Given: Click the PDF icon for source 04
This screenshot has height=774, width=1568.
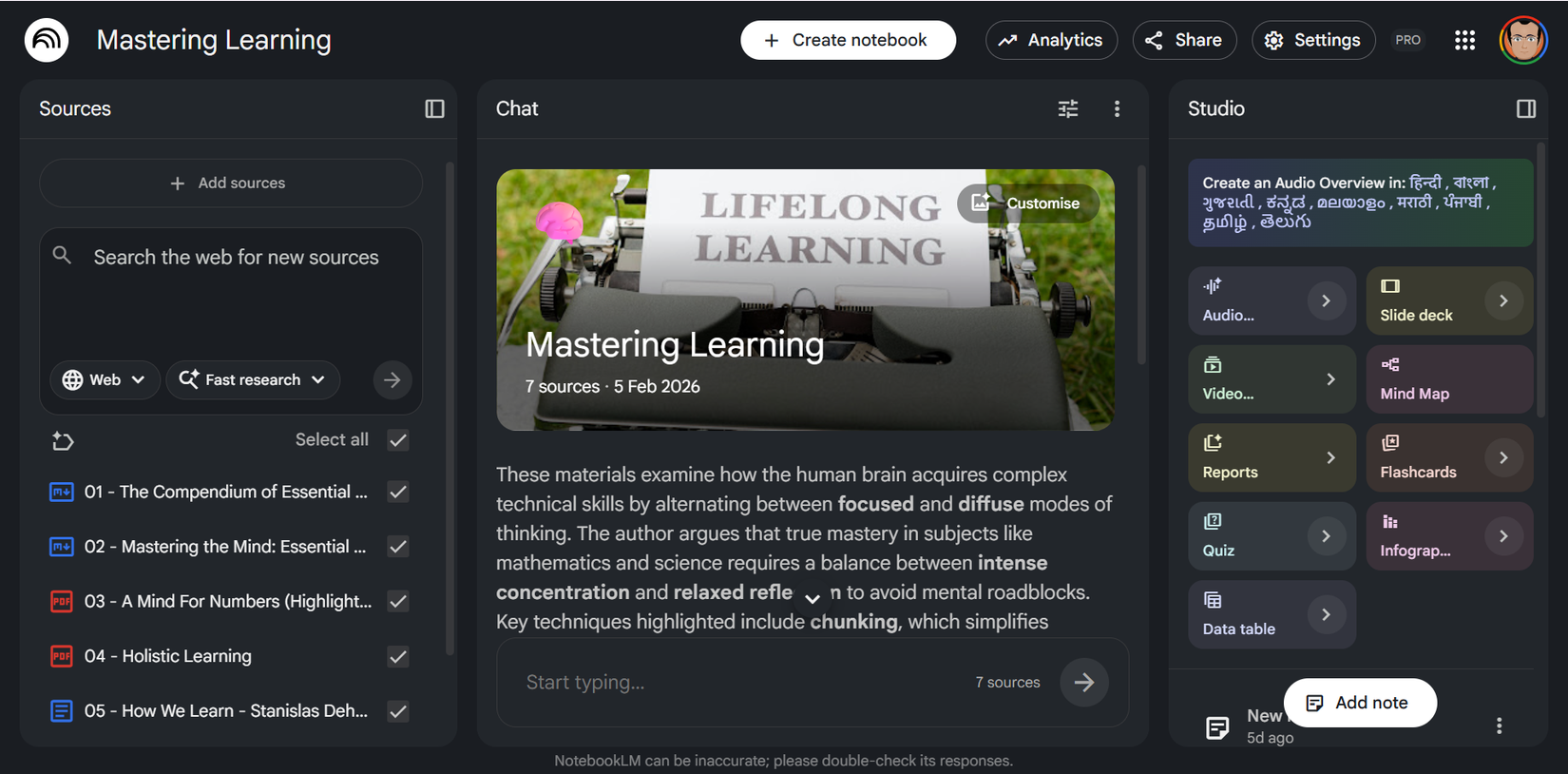Looking at the screenshot, I should click(x=61, y=656).
